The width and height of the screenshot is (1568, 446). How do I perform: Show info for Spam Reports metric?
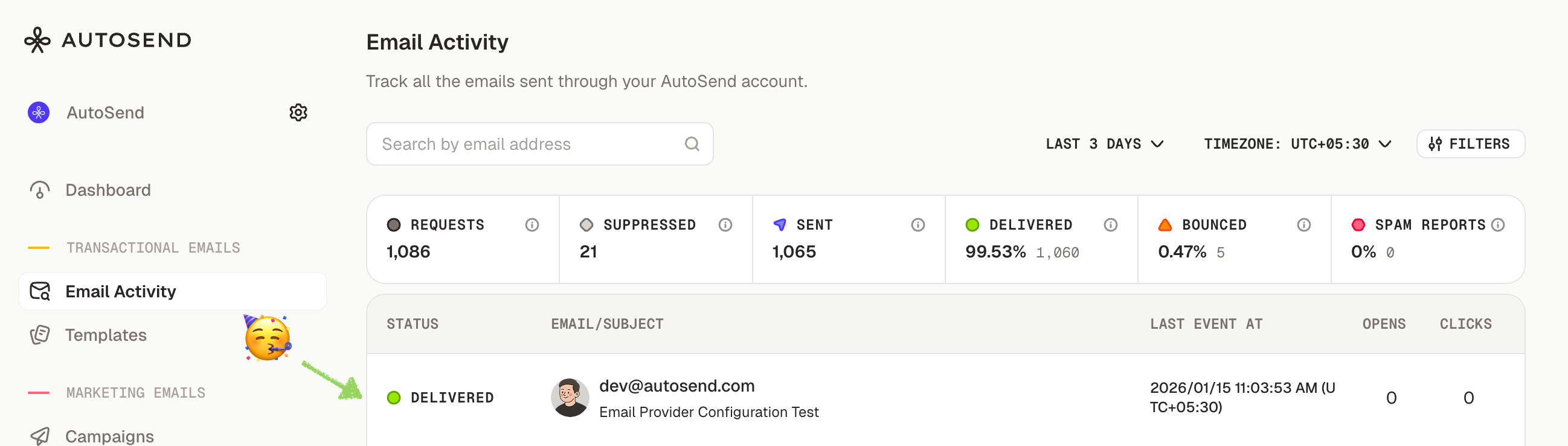(x=1498, y=225)
